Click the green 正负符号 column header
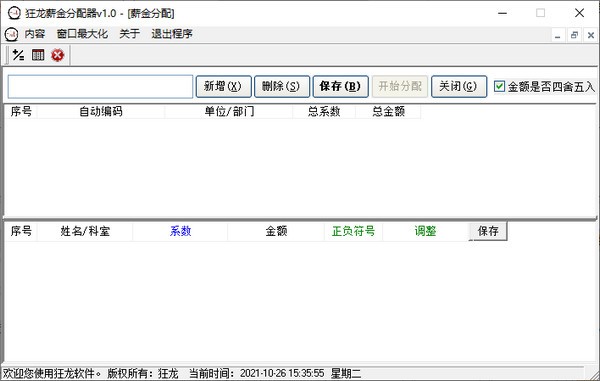Image resolution: width=600 pixels, height=381 pixels. pyautogui.click(x=353, y=231)
